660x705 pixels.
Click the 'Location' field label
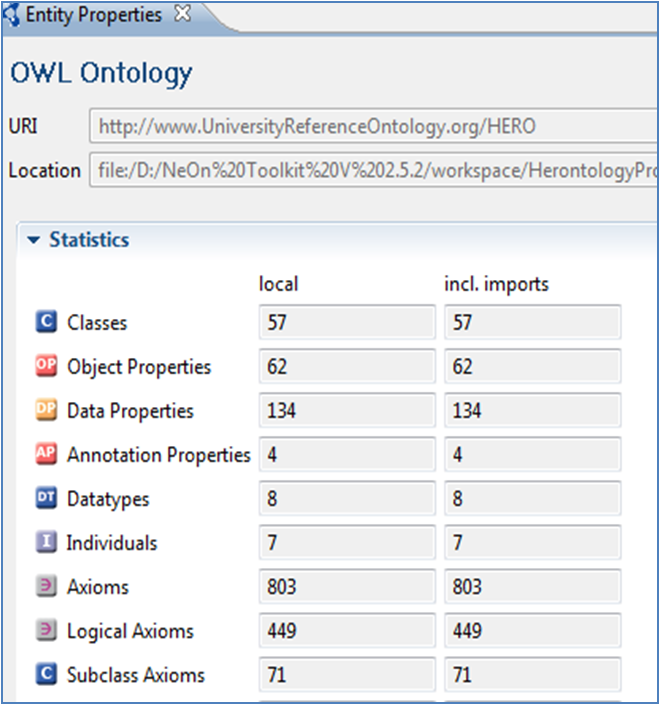click(x=45, y=171)
